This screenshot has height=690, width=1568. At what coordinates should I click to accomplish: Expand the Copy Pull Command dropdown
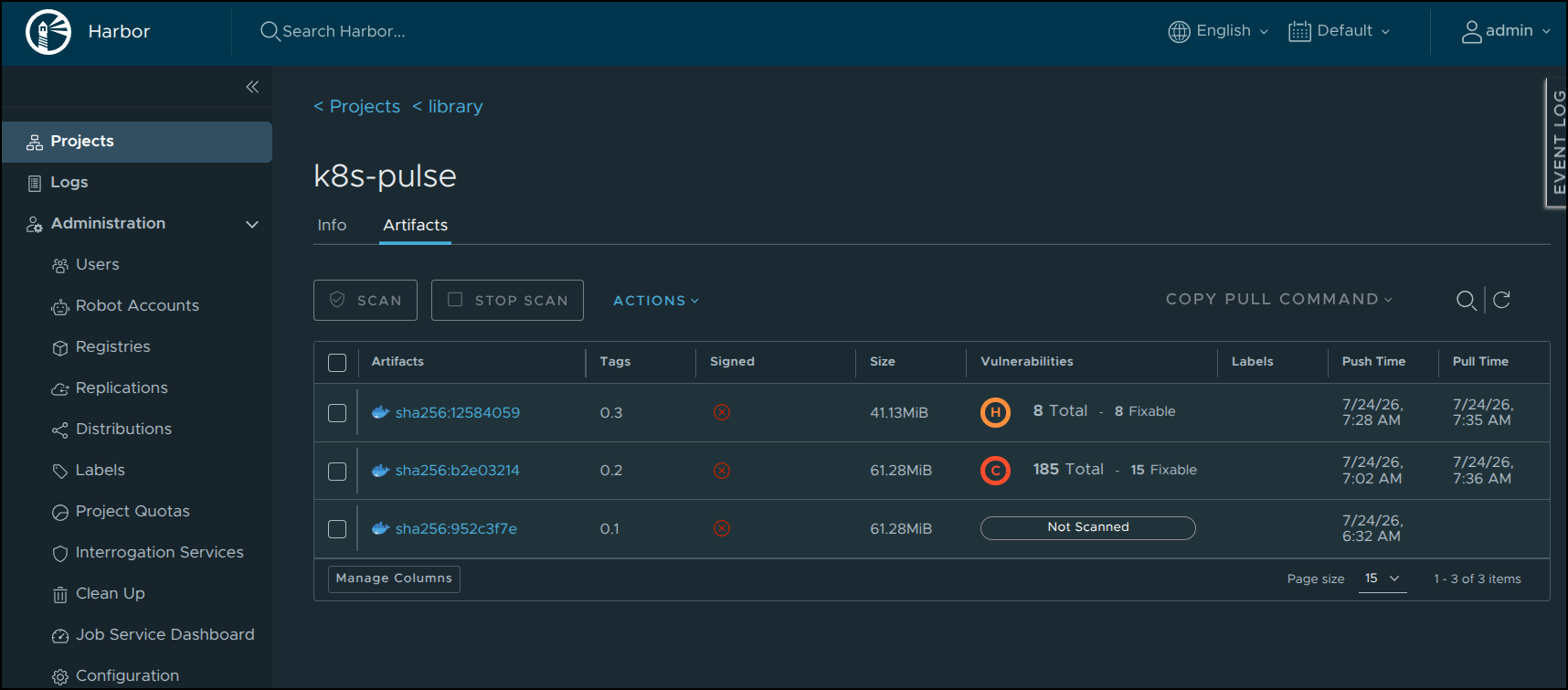click(1279, 299)
